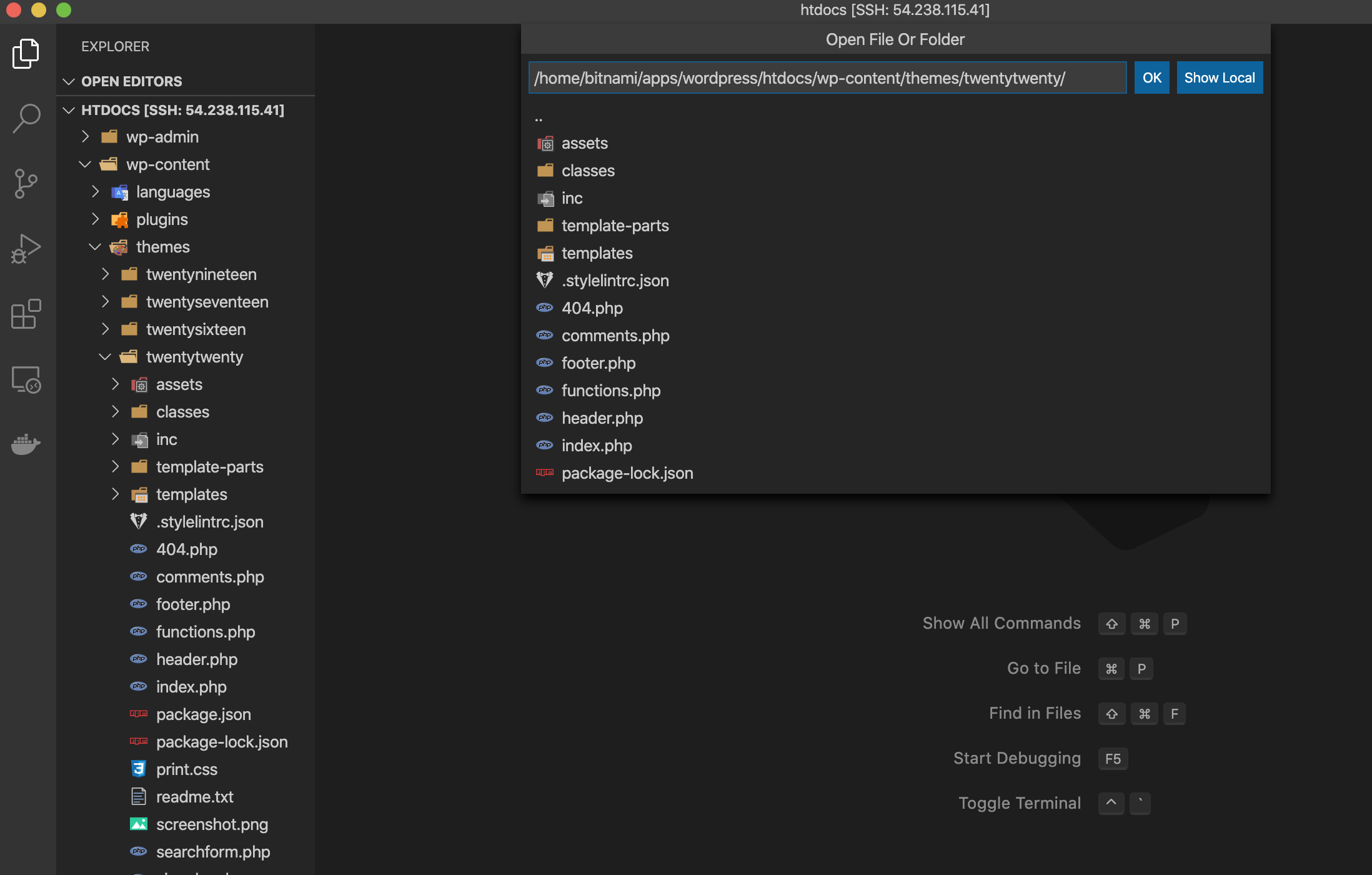Expand the twentynineteen folder
This screenshot has height=875, width=1372.
pos(105,274)
